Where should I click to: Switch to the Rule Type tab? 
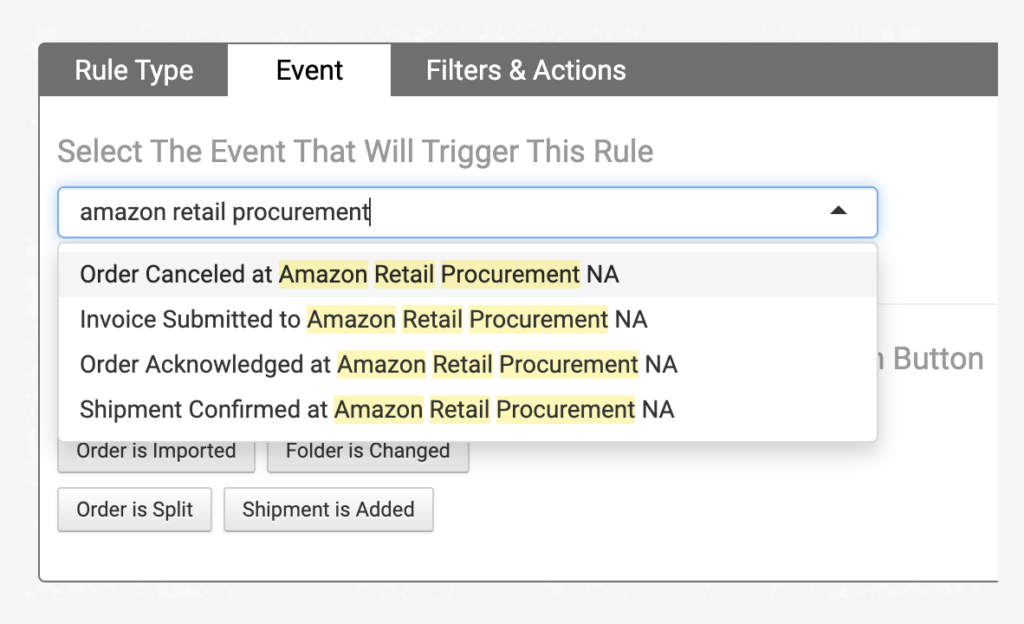tap(134, 70)
